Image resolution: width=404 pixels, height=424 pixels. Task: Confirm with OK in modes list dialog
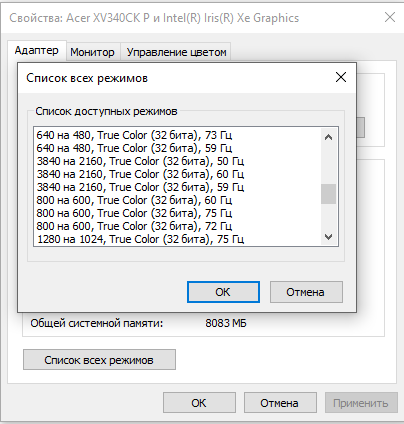[223, 292]
